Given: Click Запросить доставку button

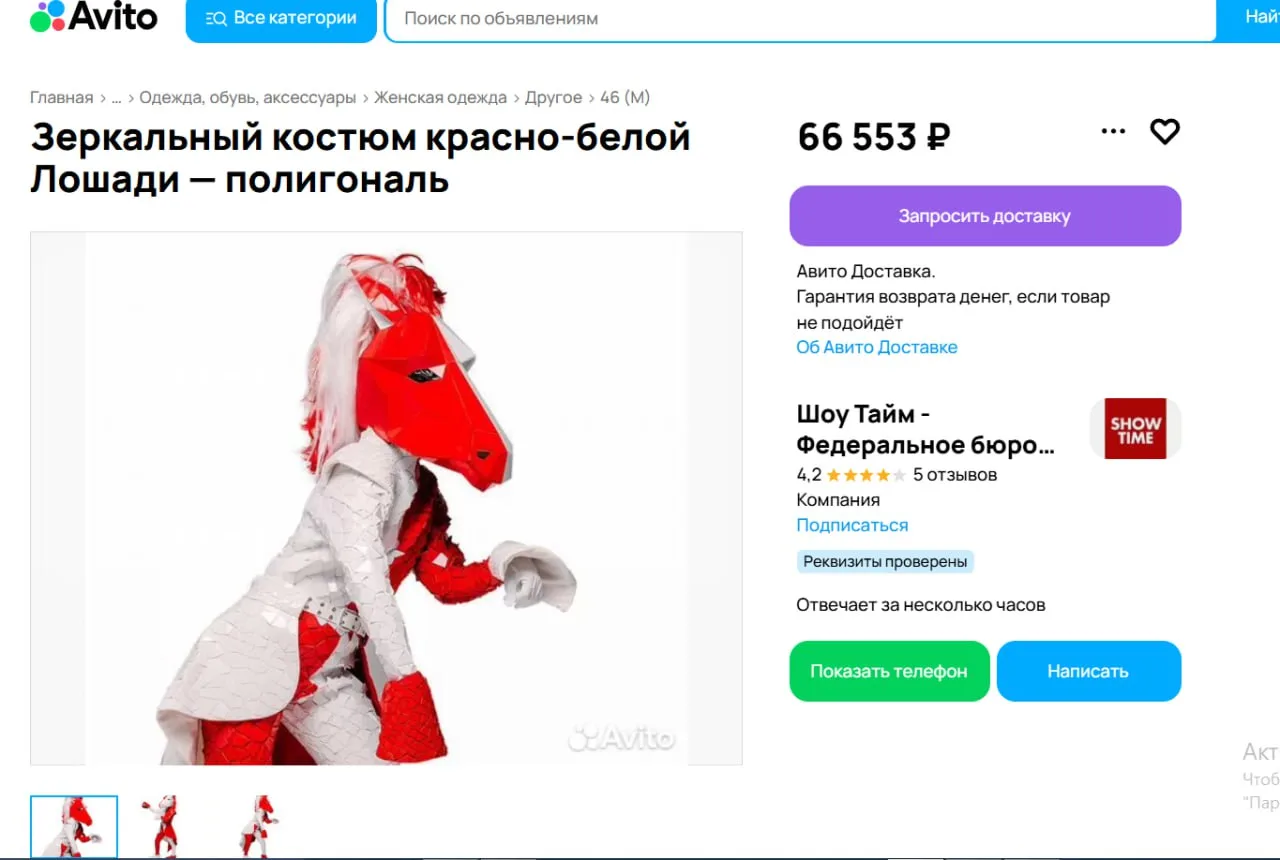Looking at the screenshot, I should (x=985, y=216).
